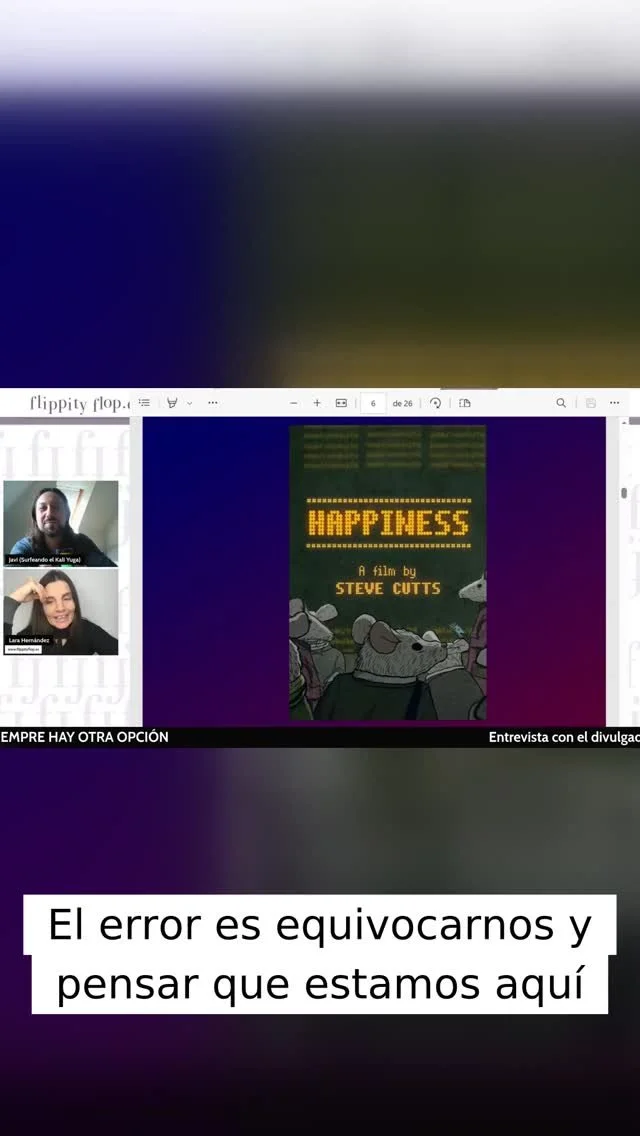Toggle fit to width view
The height and width of the screenshot is (1136, 640).
click(x=341, y=403)
